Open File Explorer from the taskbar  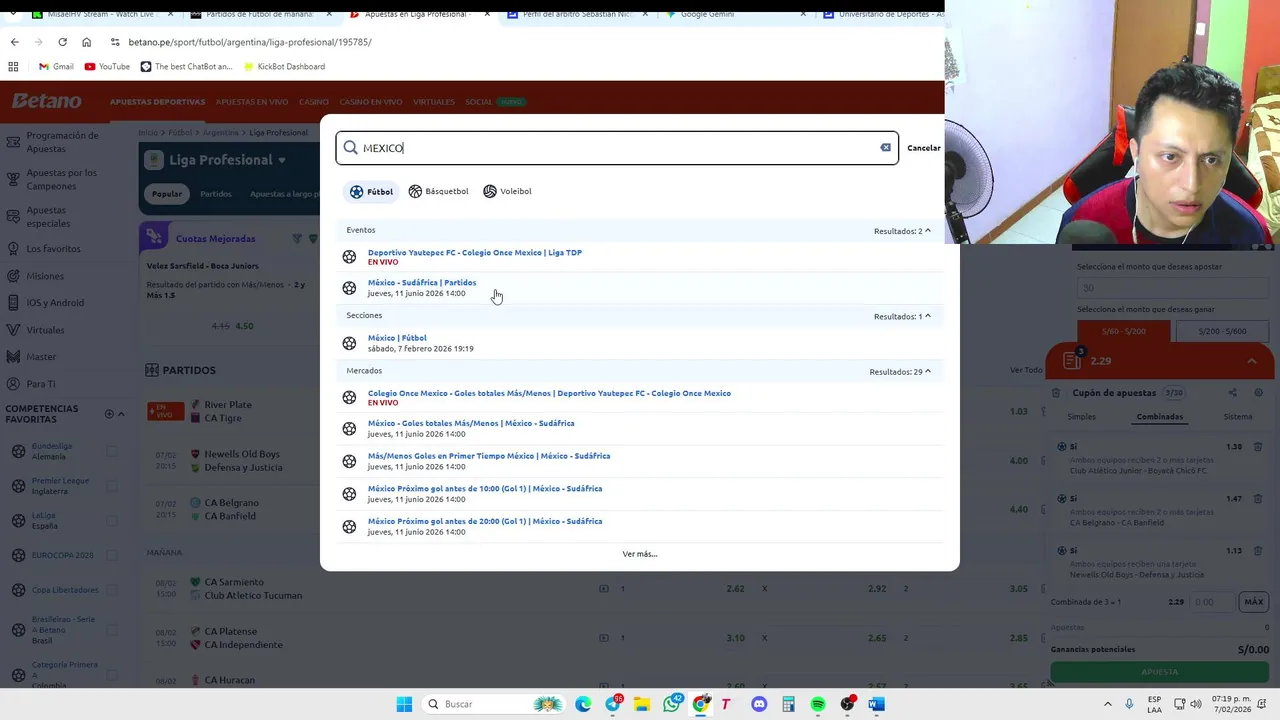(642, 704)
